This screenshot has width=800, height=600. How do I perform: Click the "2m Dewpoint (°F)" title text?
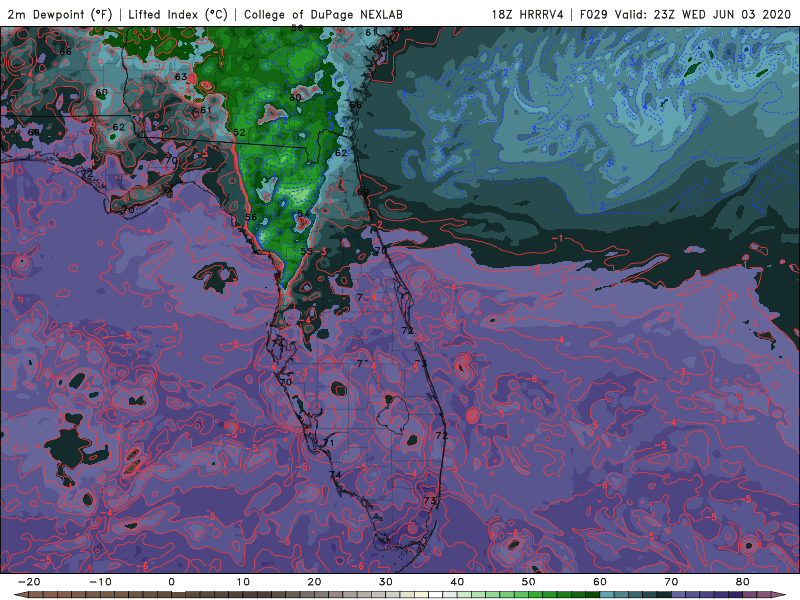pos(60,14)
